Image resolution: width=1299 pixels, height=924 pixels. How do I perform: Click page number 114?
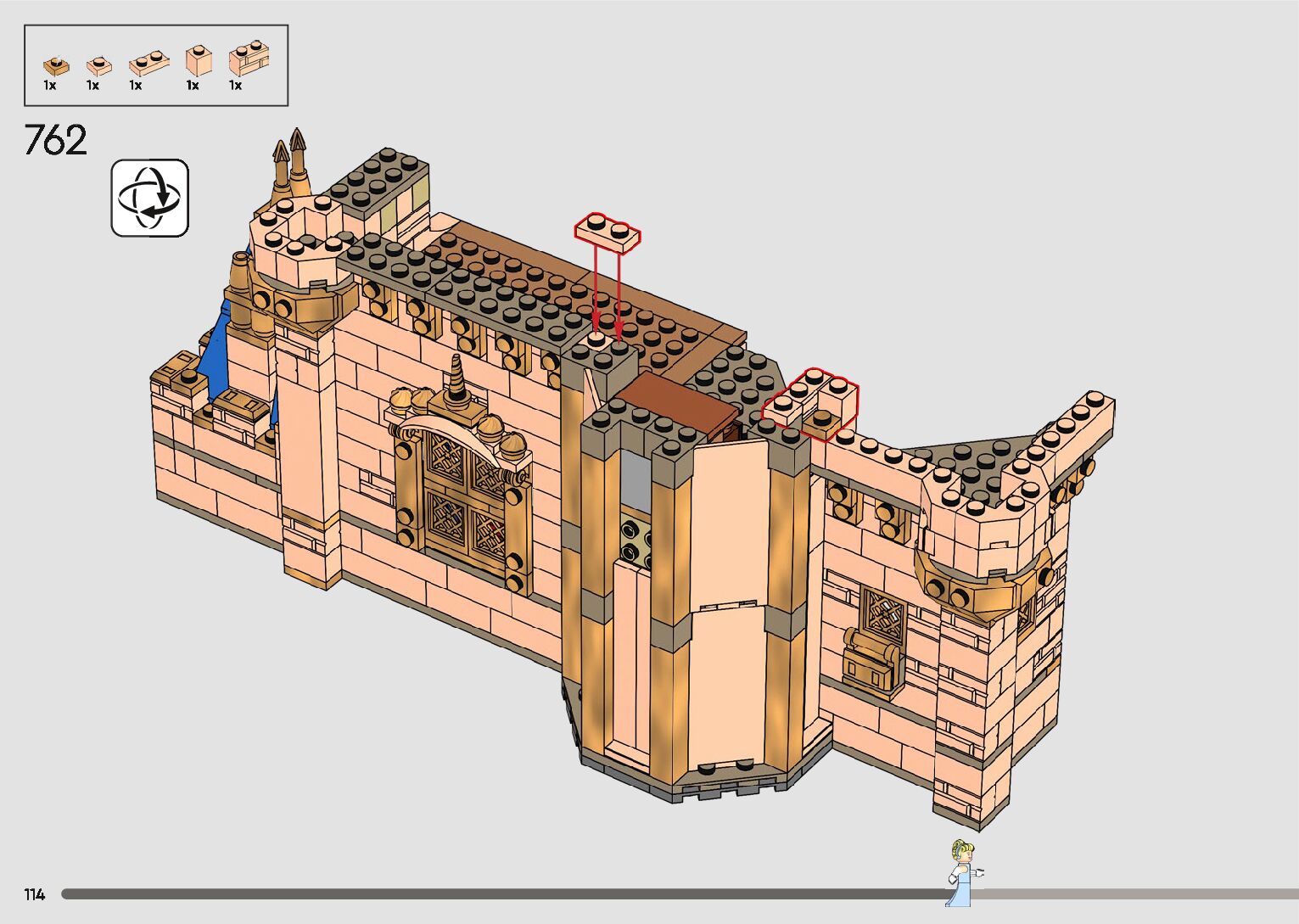pos(34,894)
